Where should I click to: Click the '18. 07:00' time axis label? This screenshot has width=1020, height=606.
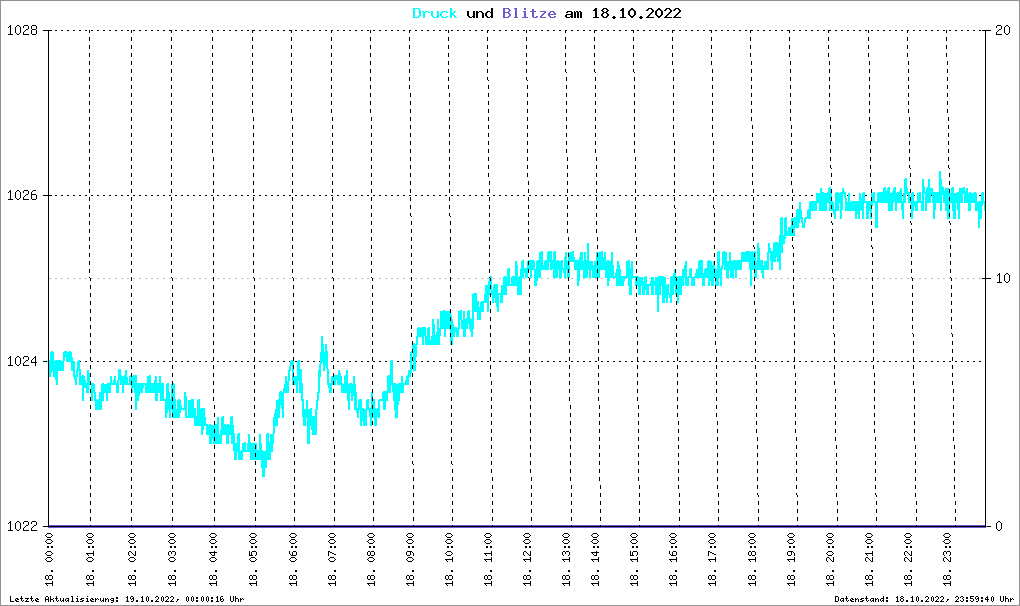pyautogui.click(x=332, y=559)
